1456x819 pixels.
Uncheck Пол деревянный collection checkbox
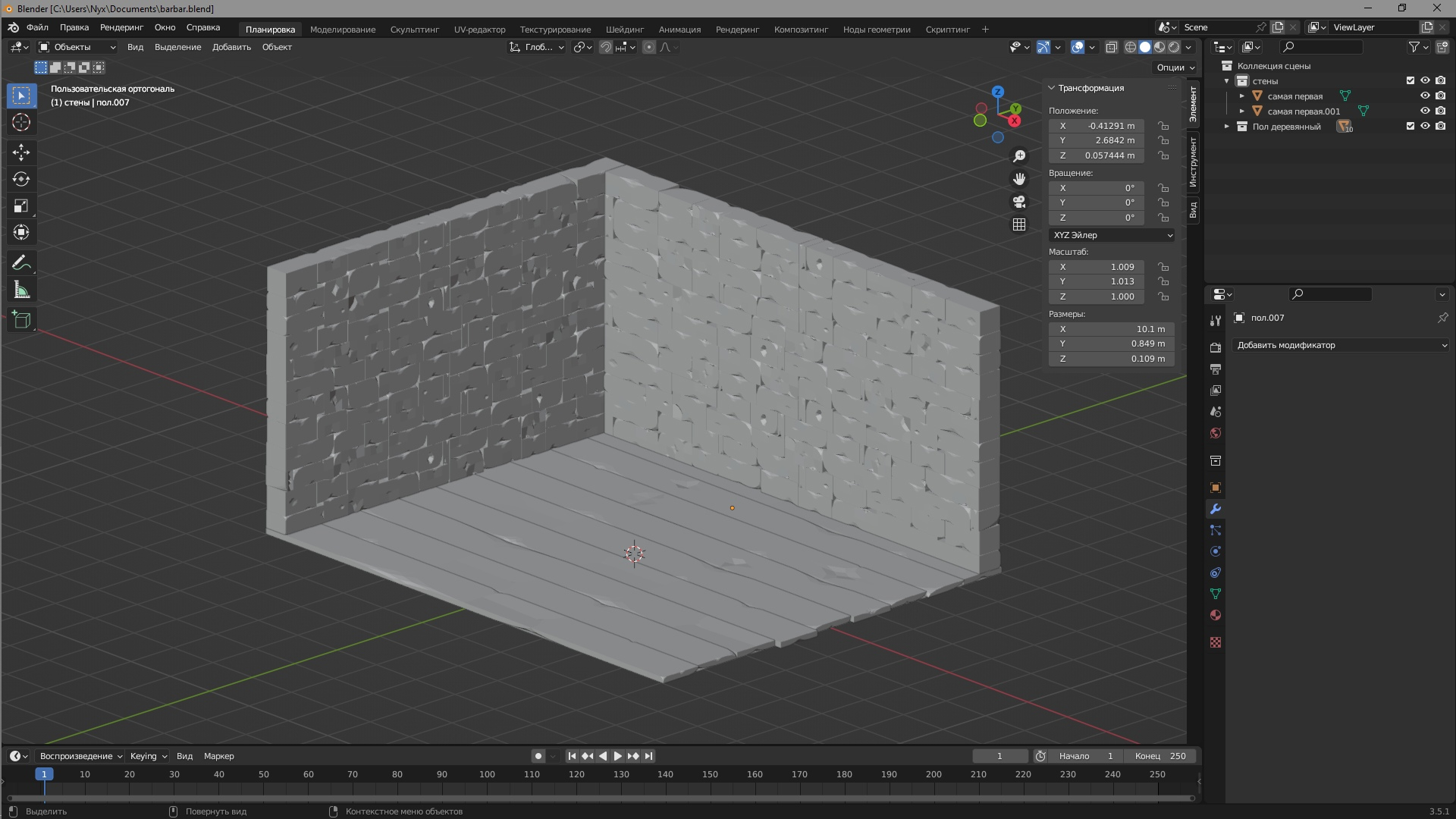[x=1410, y=126]
